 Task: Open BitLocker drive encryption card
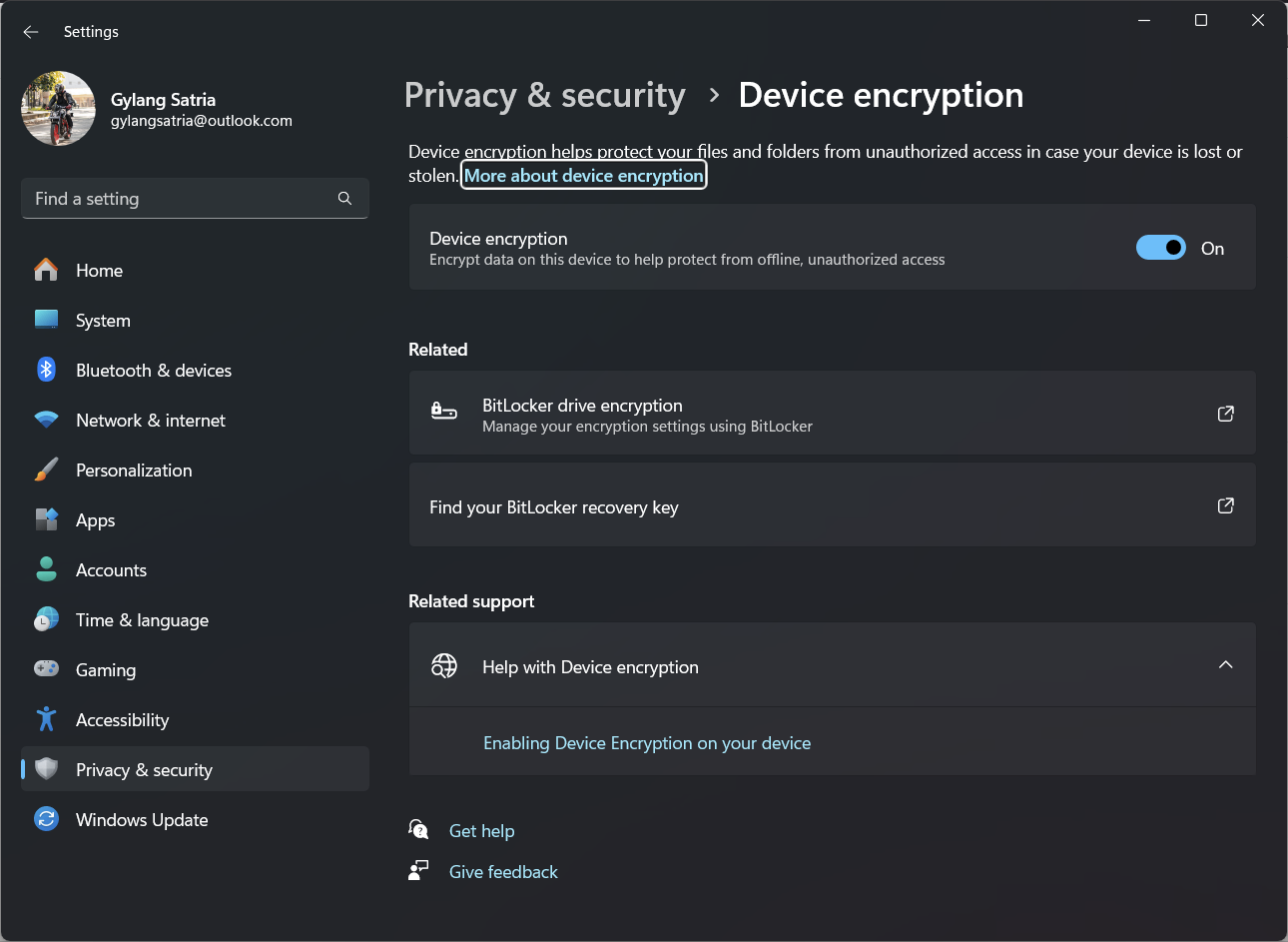832,414
